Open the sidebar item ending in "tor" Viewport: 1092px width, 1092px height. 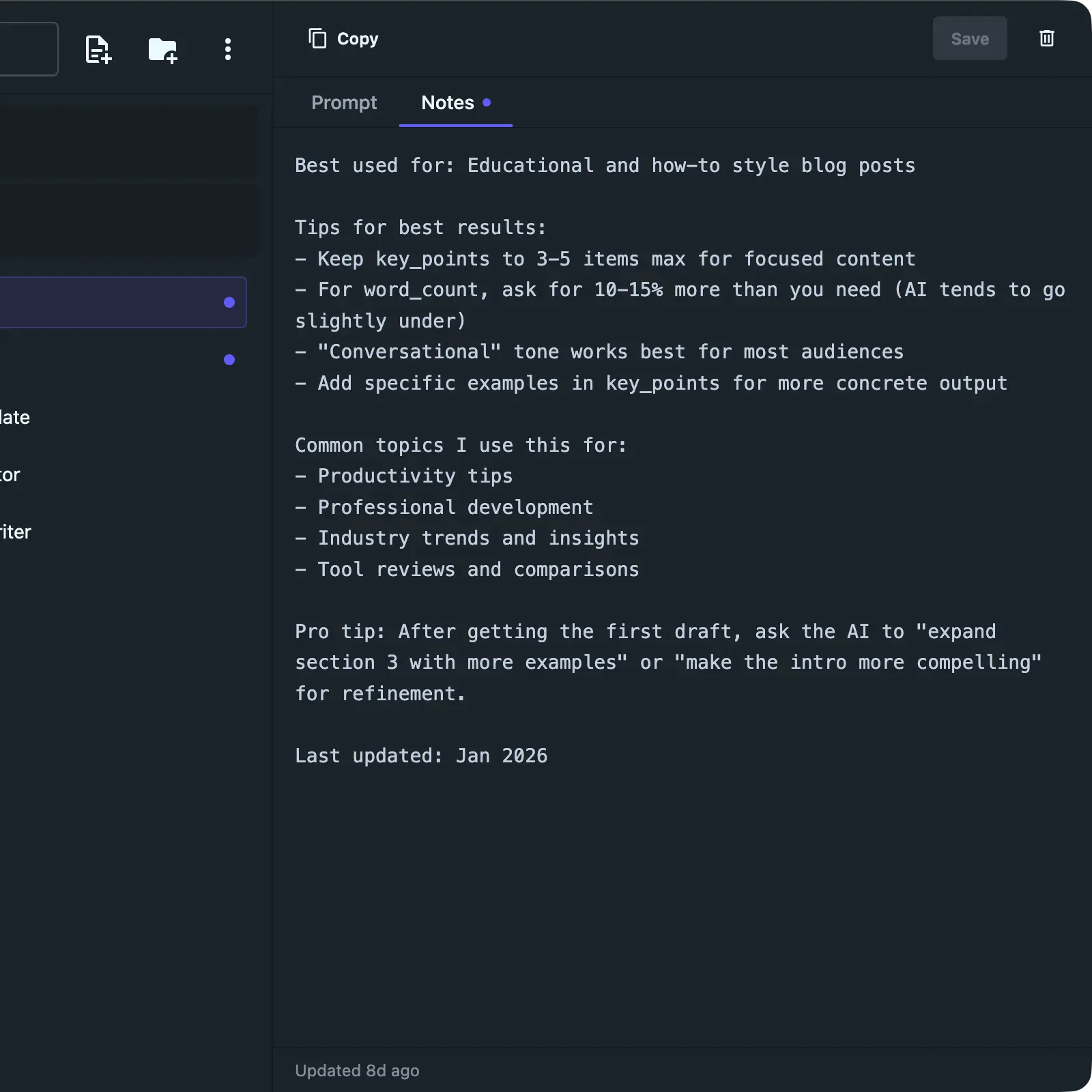tap(10, 475)
